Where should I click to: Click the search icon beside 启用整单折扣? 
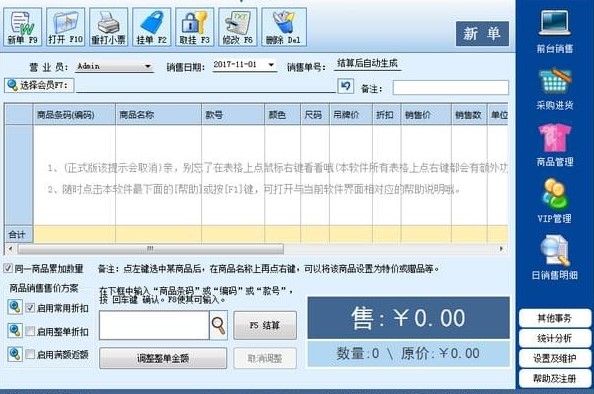(x=15, y=330)
